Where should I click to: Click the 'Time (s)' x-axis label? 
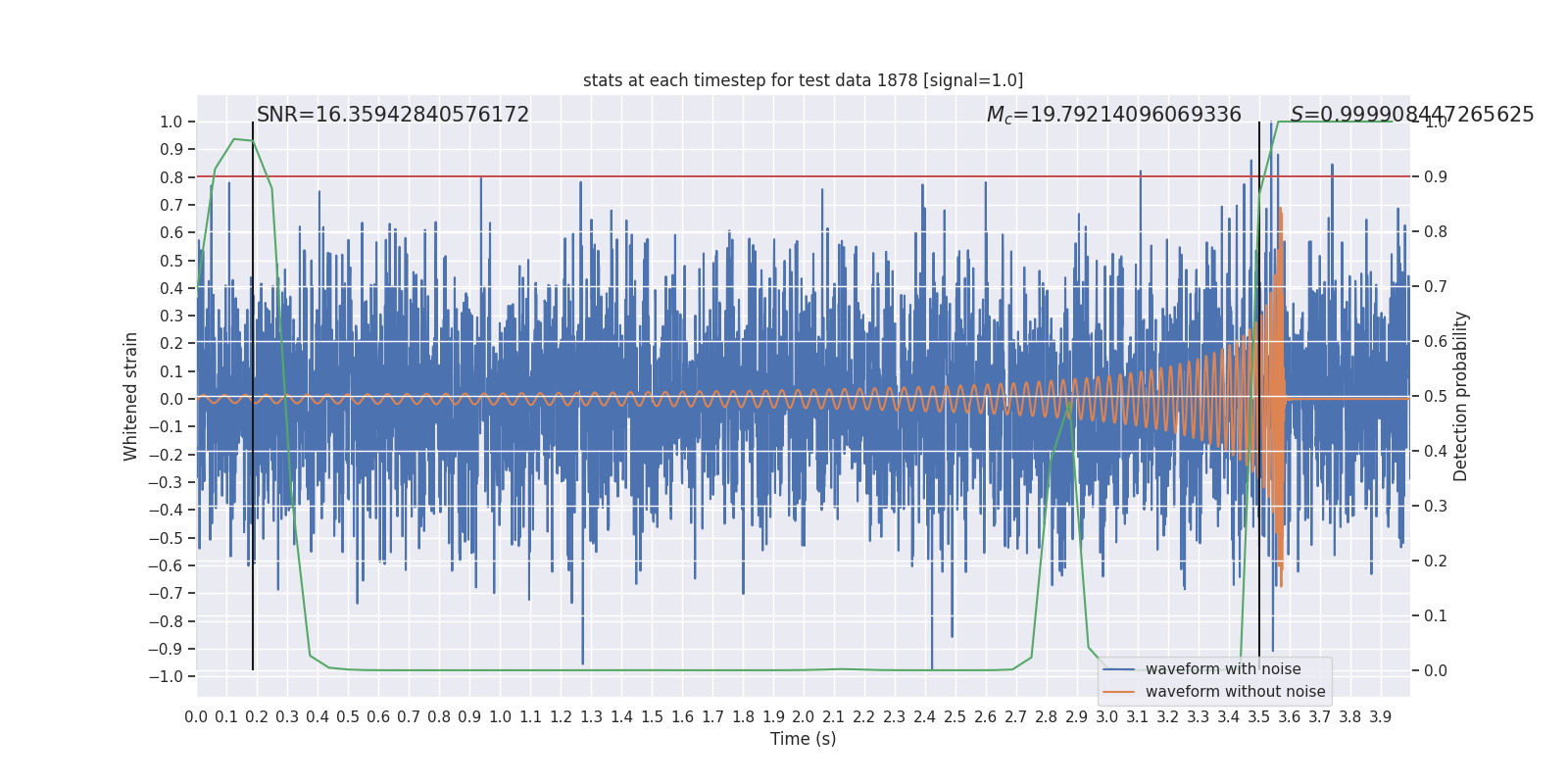click(x=803, y=739)
